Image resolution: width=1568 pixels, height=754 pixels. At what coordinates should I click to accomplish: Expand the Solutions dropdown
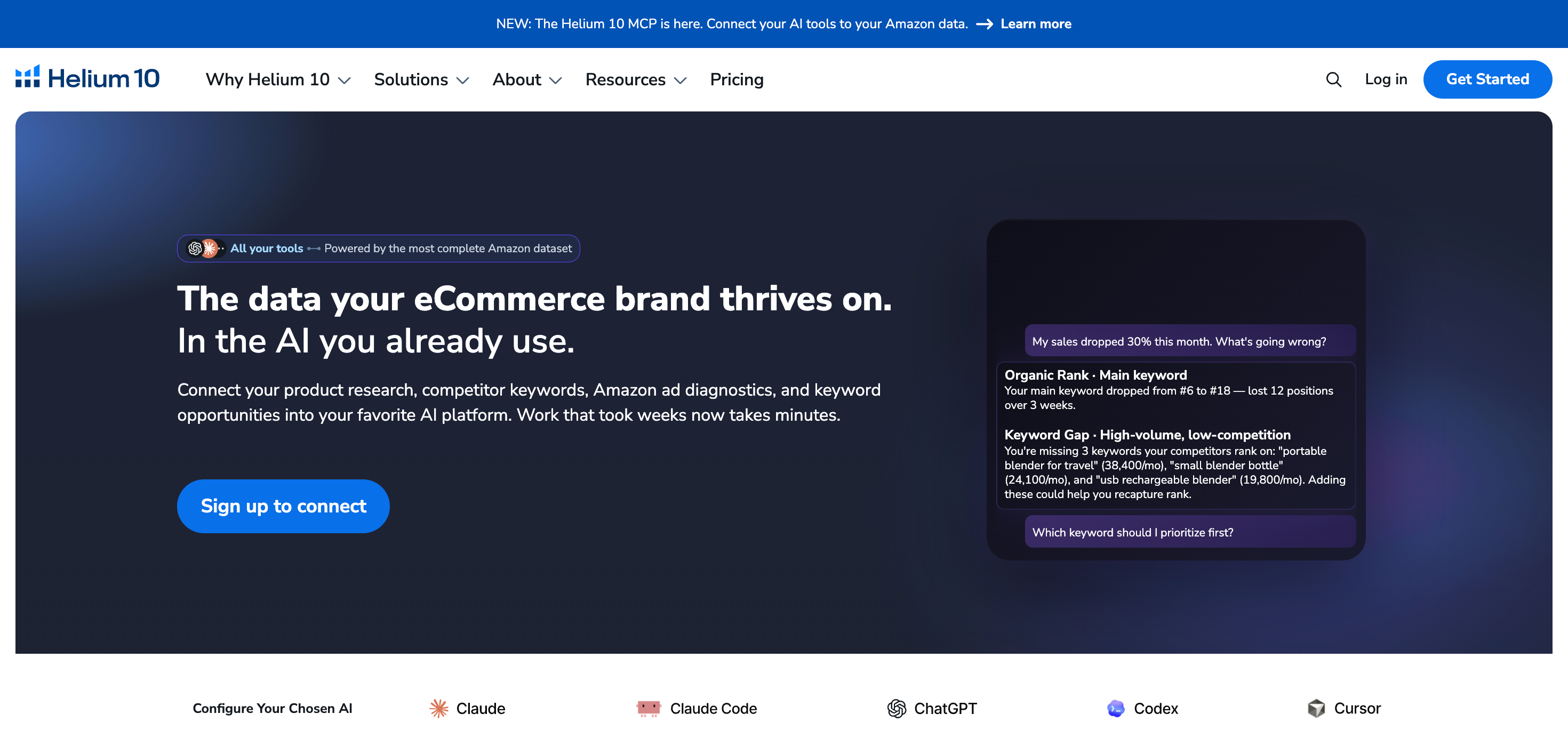421,79
